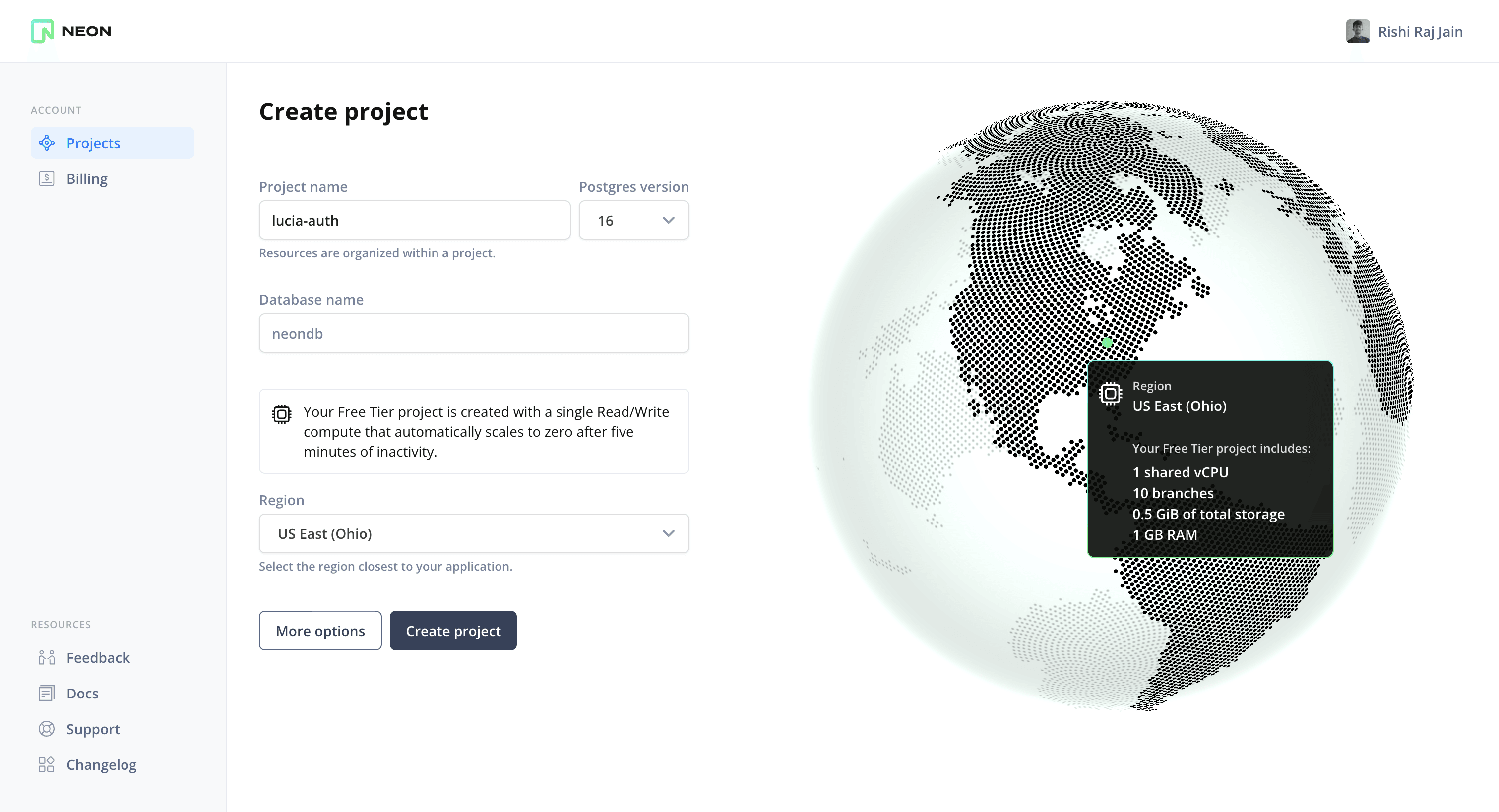Click the Support lifebuoy icon
The width and height of the screenshot is (1499, 812).
47,729
